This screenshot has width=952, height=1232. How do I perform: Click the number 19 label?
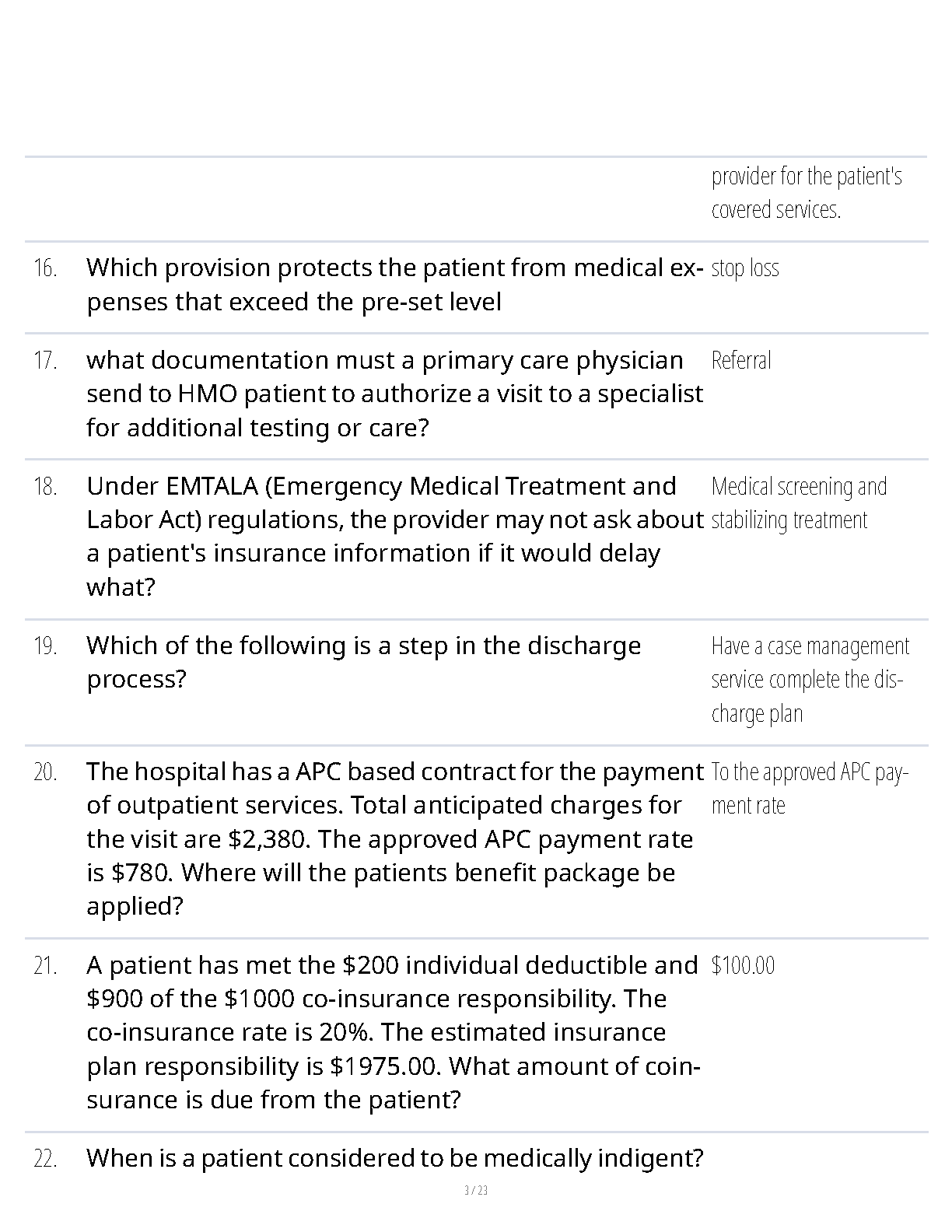coord(45,646)
